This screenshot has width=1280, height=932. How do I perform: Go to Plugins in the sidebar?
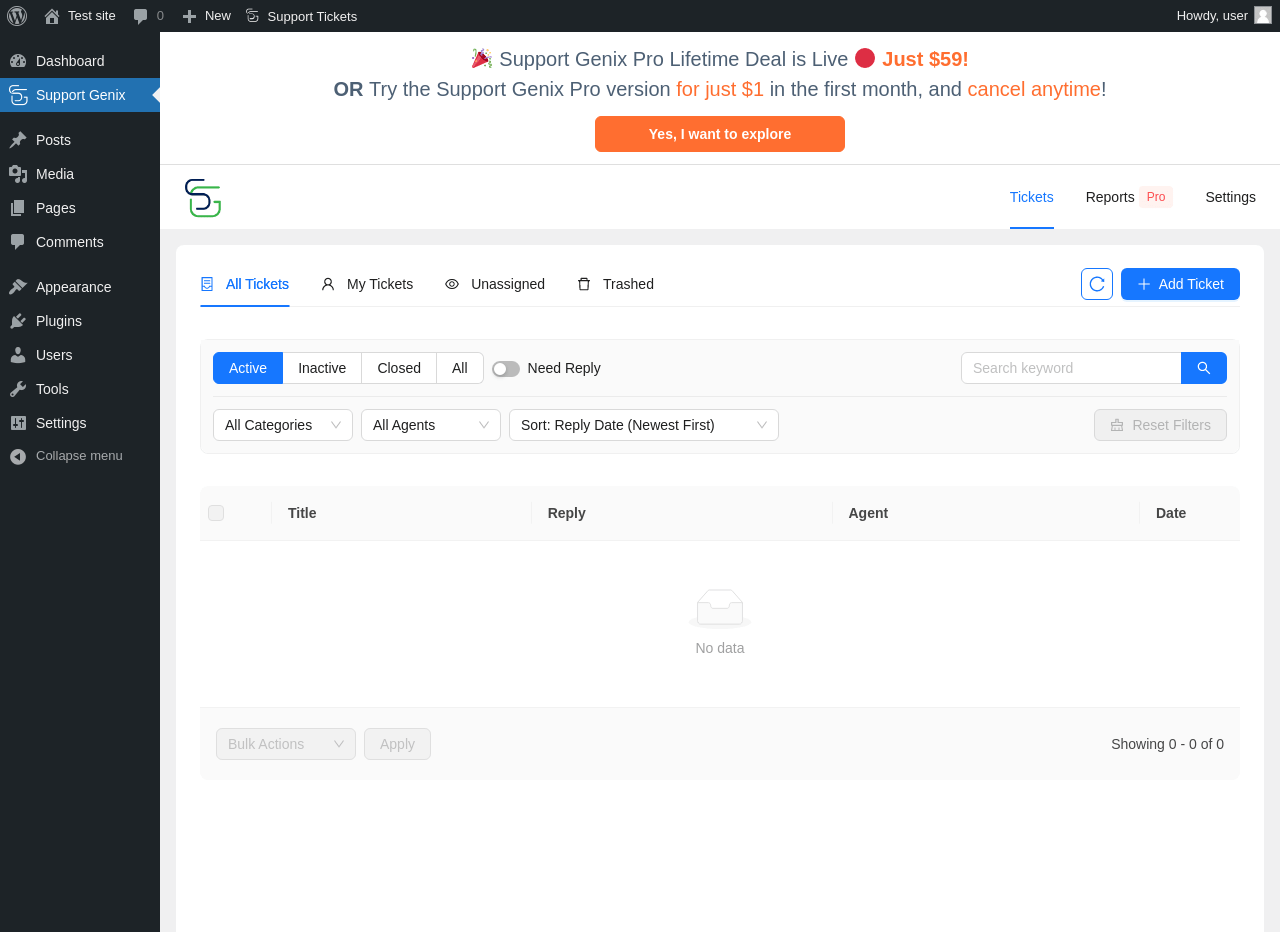point(80,321)
